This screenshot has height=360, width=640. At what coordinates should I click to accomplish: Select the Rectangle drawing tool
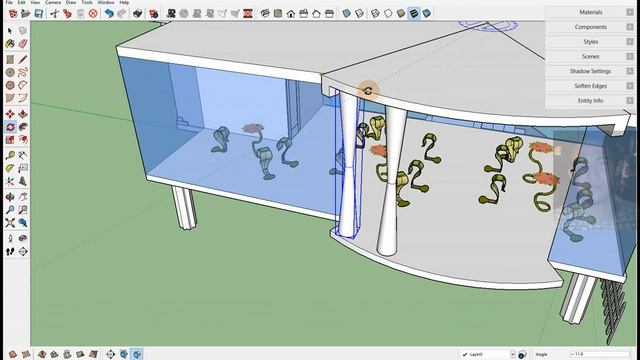point(10,60)
